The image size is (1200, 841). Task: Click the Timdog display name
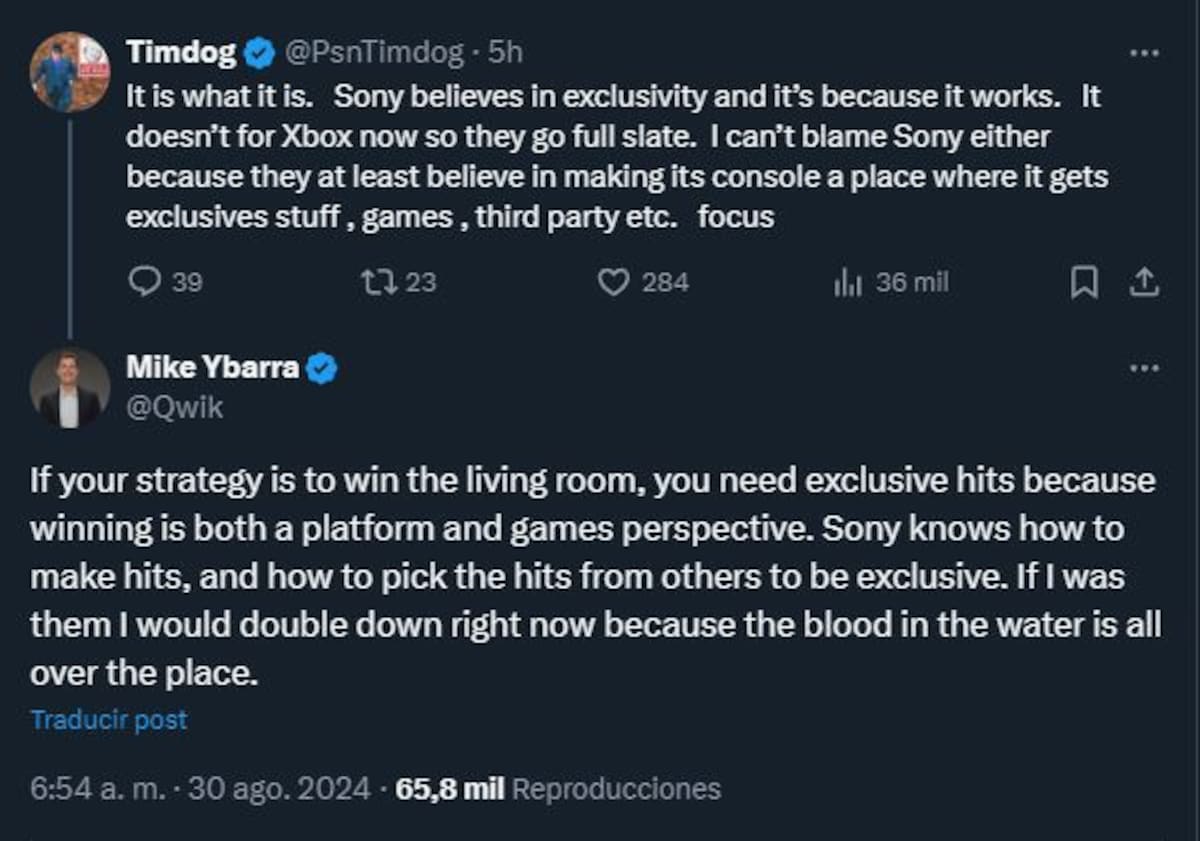pyautogui.click(x=183, y=53)
